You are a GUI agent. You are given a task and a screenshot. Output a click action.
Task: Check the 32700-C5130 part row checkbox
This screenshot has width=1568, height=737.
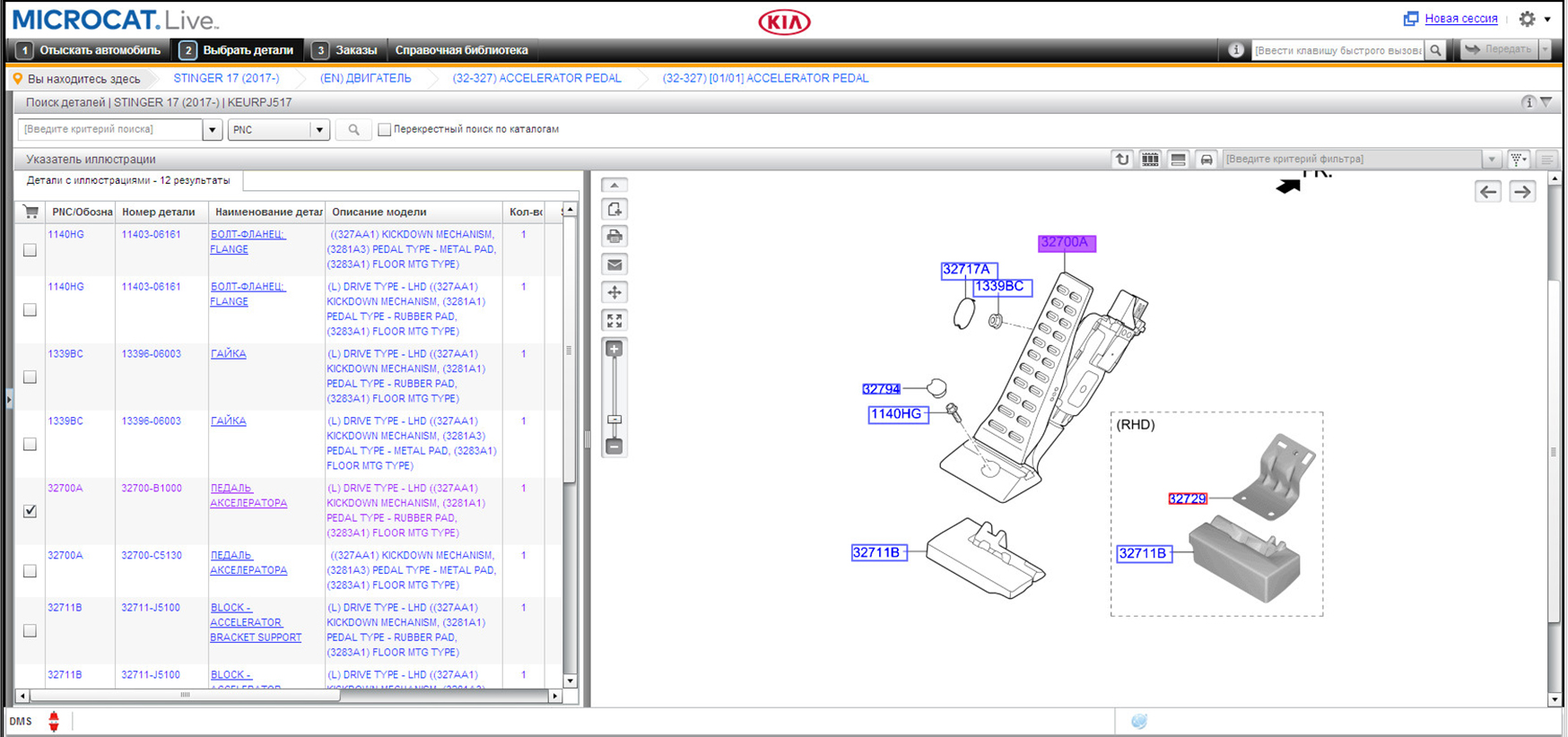point(30,571)
